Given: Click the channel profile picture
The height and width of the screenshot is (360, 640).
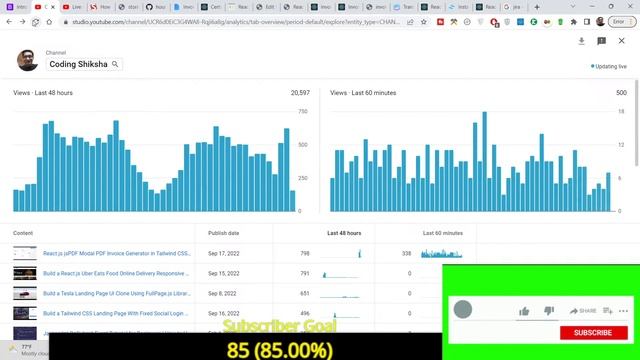Looking at the screenshot, I should (27, 60).
